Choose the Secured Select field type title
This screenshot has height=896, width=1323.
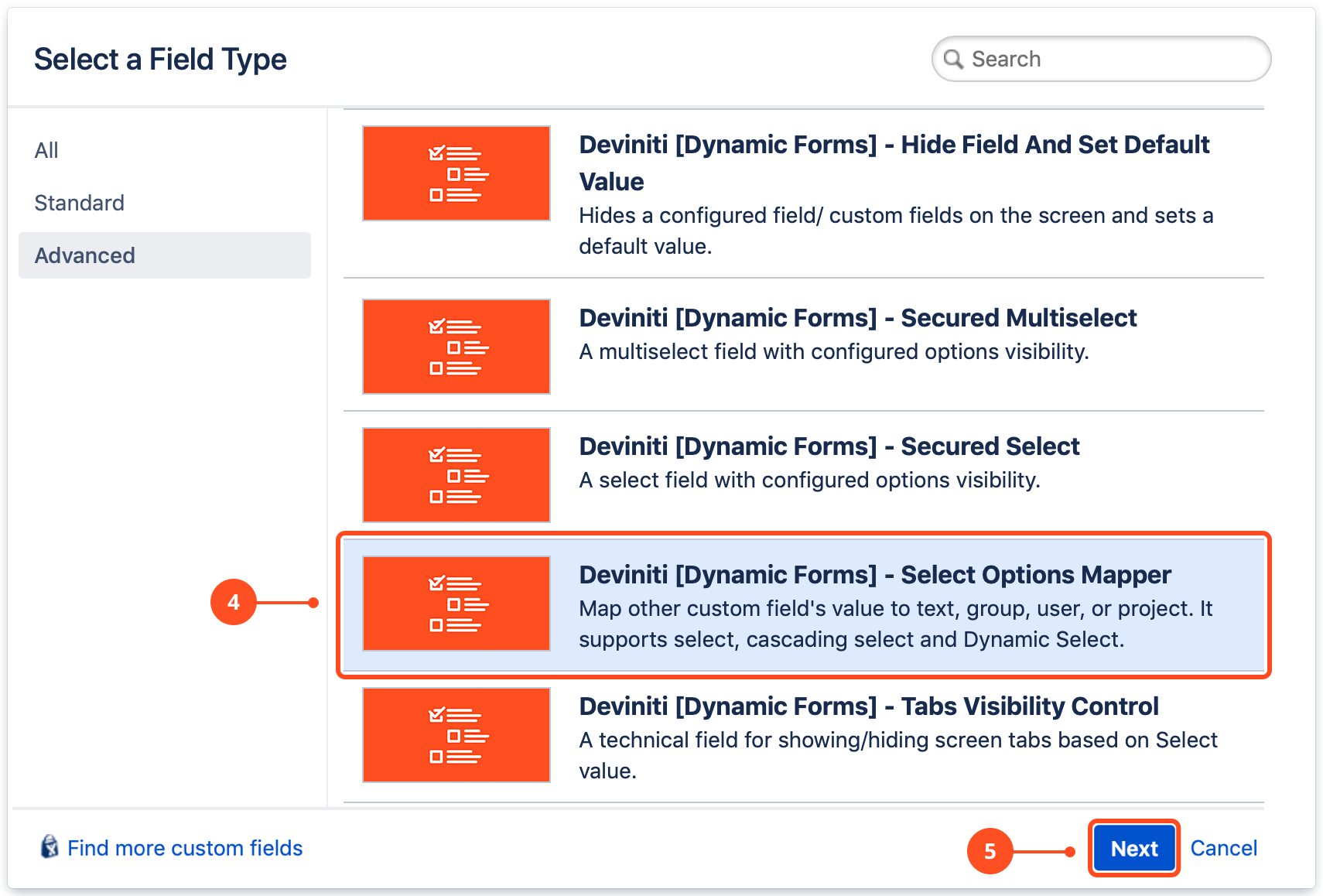coord(829,446)
